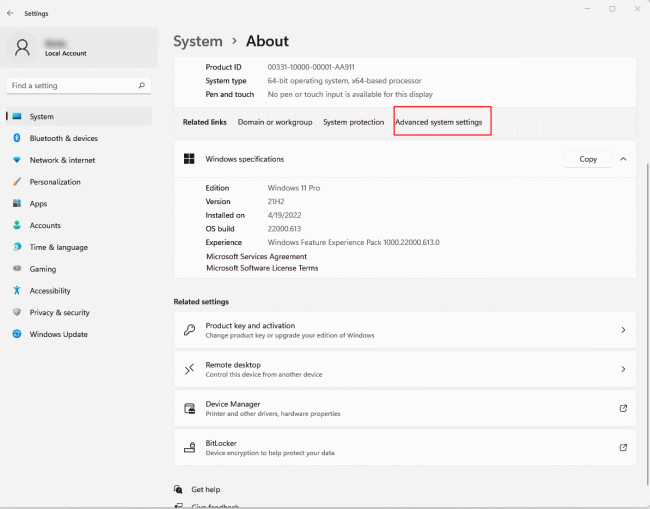Open Advanced system settings link
650x509 pixels.
[438, 122]
